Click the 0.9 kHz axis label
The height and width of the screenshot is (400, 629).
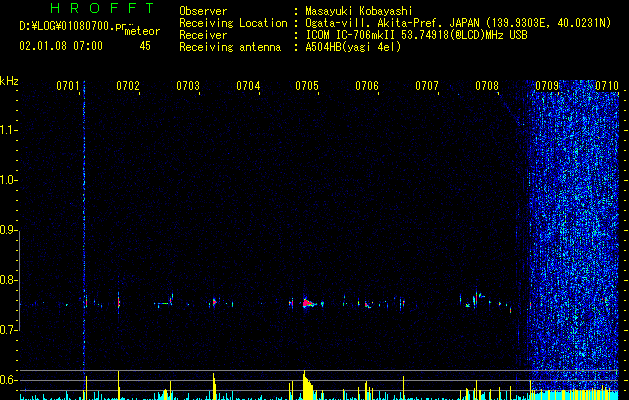pos(8,230)
